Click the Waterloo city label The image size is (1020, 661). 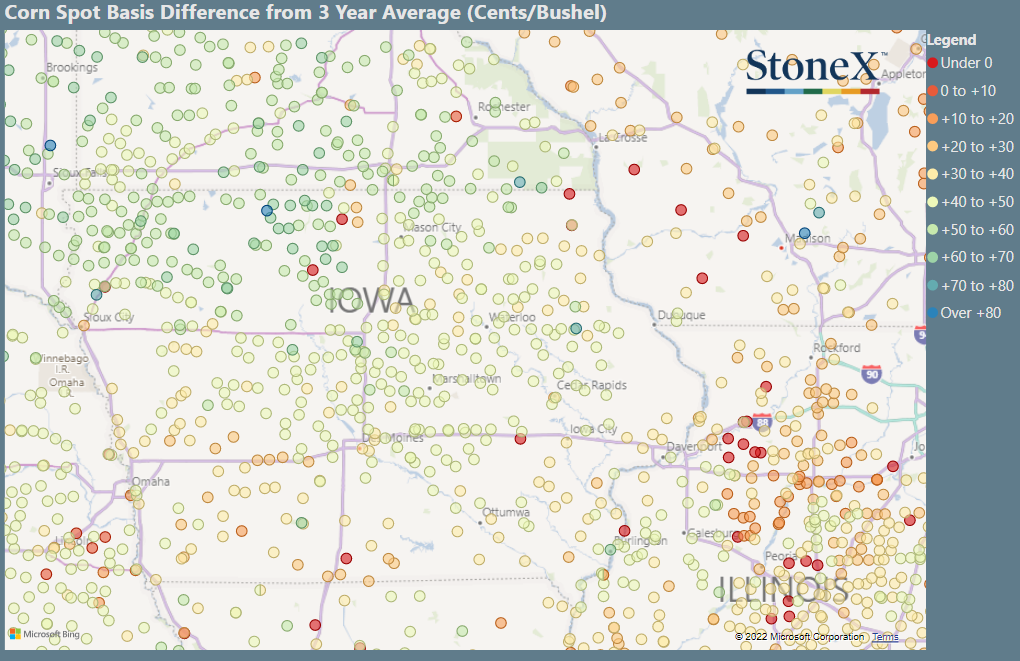pyautogui.click(x=512, y=317)
